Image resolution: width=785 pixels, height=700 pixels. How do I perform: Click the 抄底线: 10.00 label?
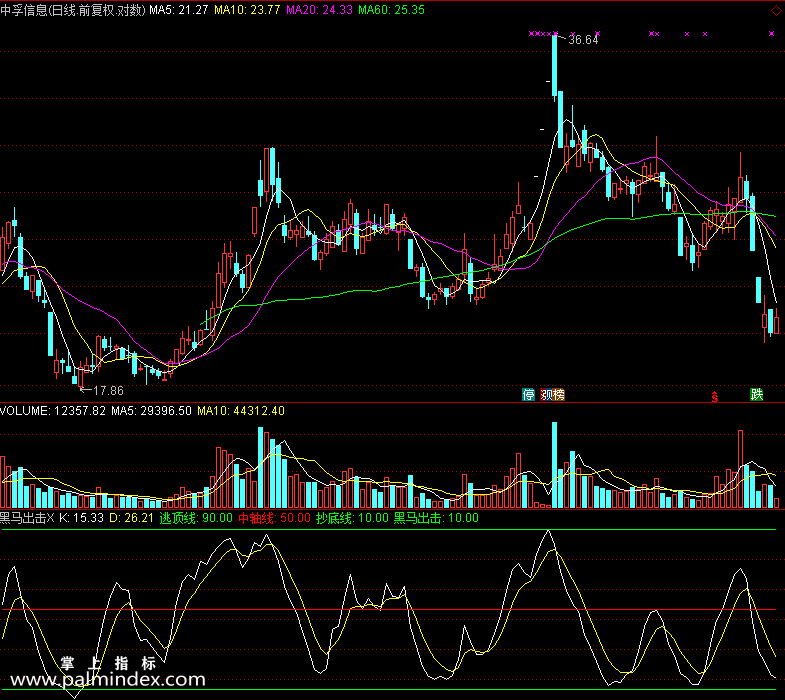pyautogui.click(x=352, y=518)
